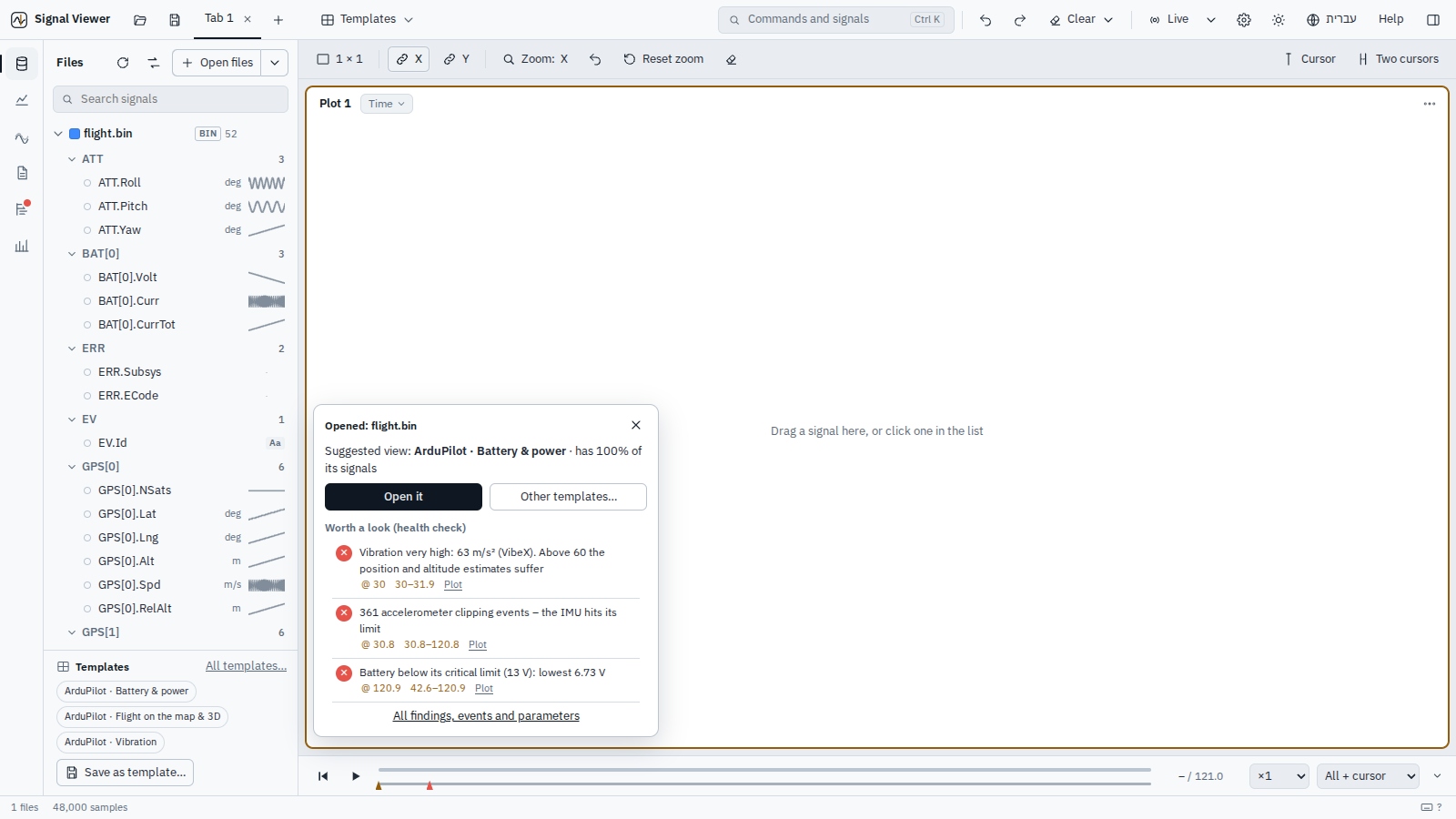Open the Files database sidebar icon
The image size is (1456, 819).
22,64
